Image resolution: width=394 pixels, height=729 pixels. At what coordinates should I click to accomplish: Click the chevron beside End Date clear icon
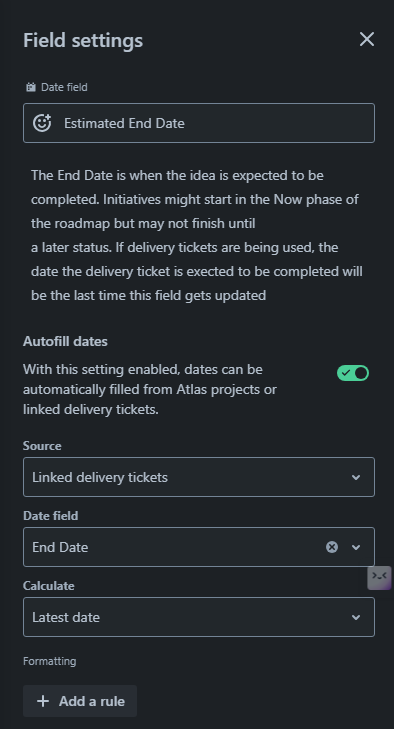tap(356, 547)
